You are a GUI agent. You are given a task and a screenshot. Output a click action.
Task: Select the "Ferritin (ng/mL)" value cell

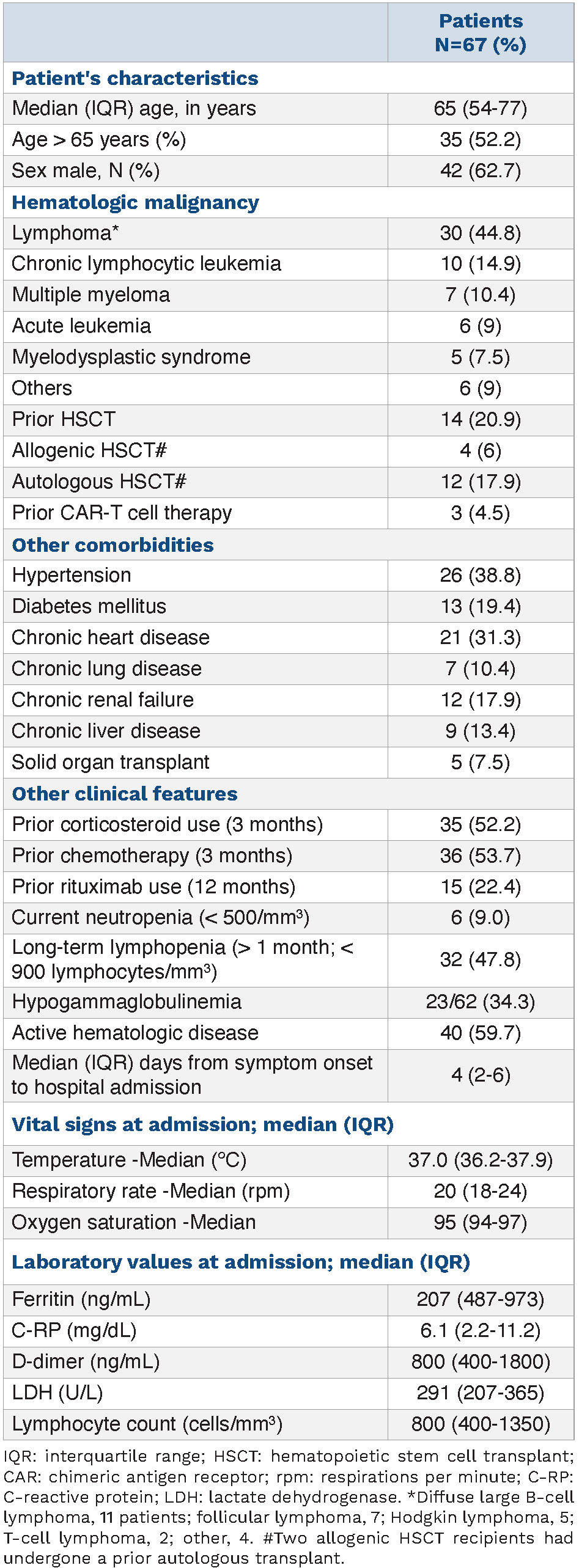click(481, 1299)
